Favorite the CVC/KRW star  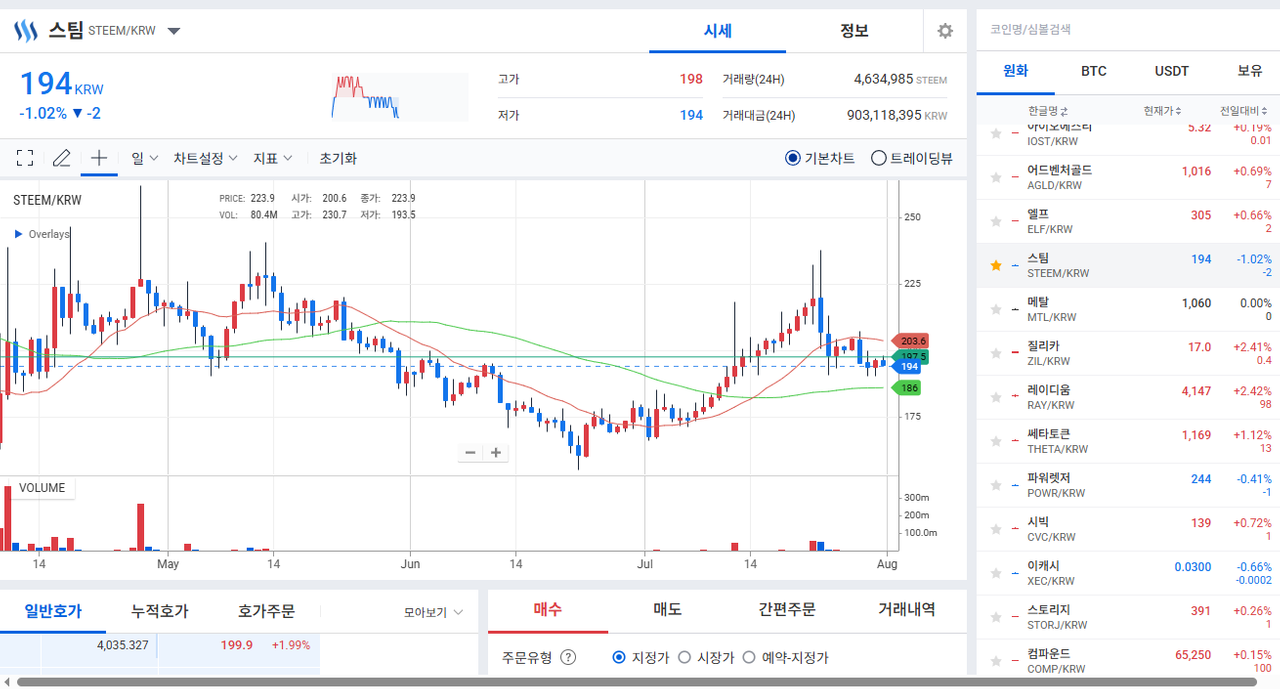pyautogui.click(x=995, y=529)
